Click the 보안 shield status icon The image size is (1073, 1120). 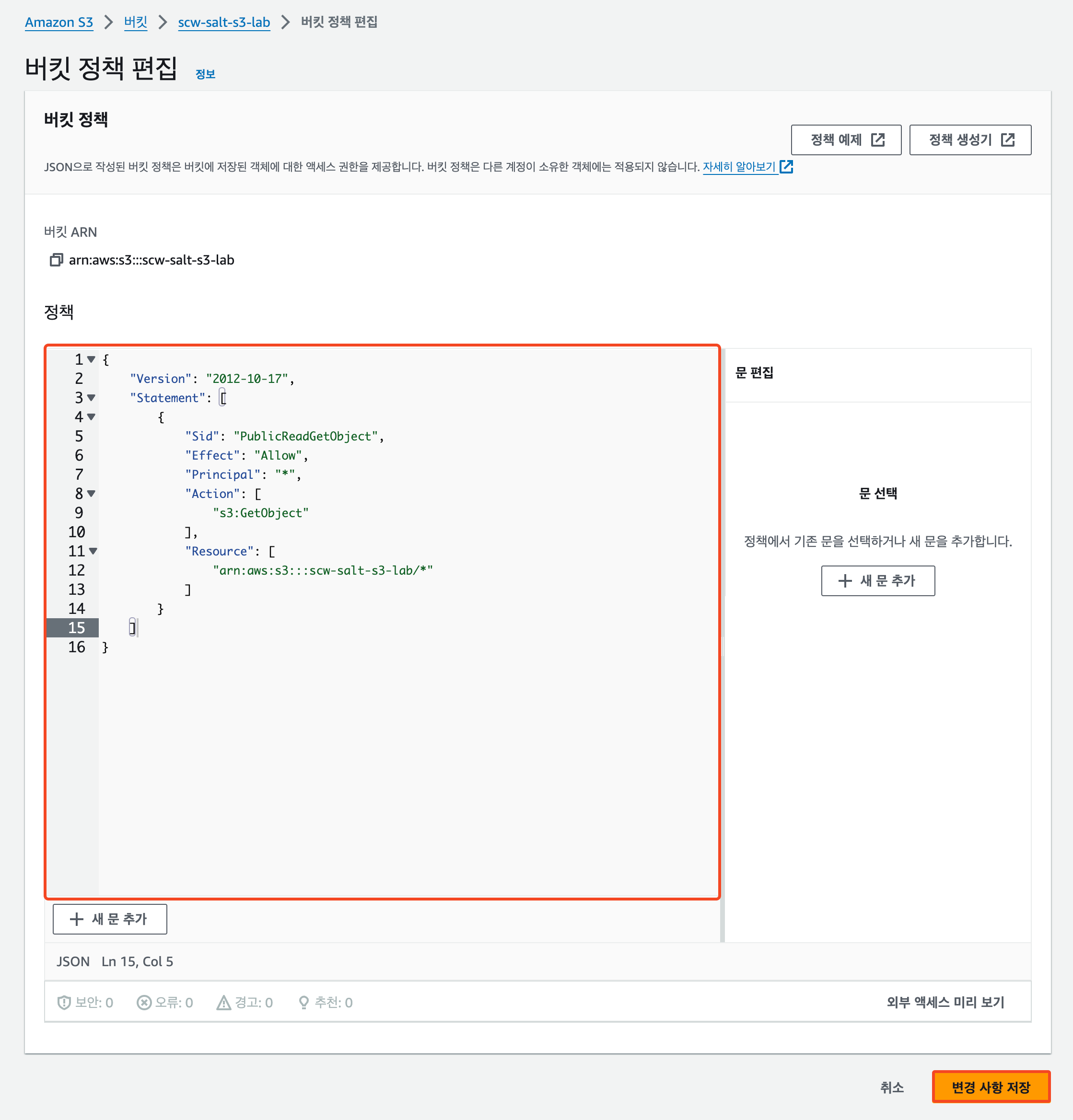(64, 1002)
